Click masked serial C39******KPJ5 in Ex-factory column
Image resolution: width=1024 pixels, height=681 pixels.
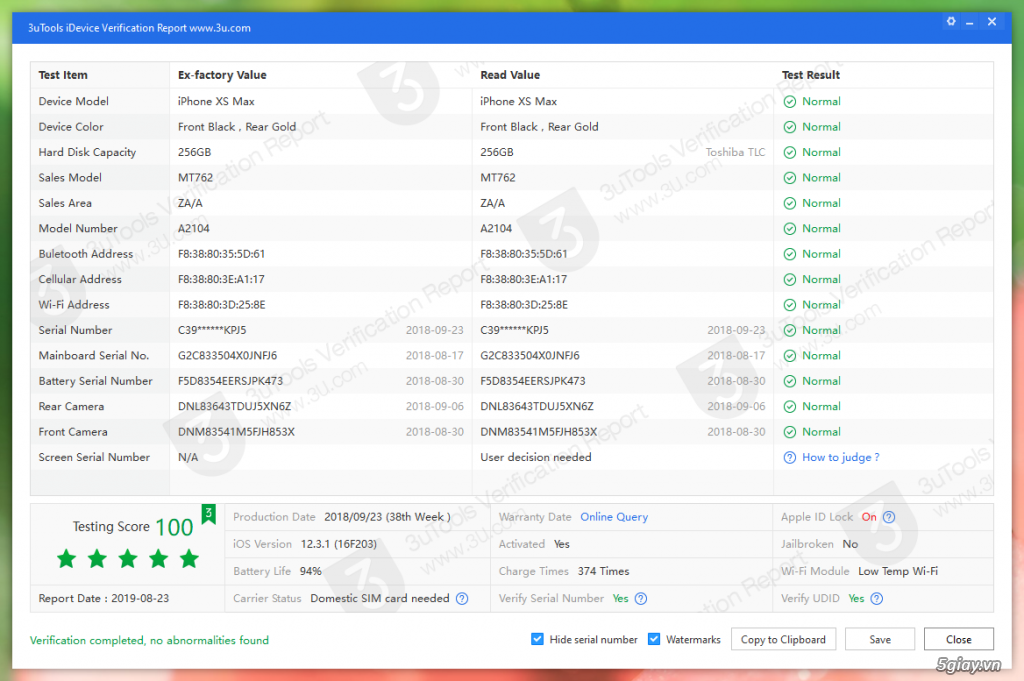click(212, 330)
